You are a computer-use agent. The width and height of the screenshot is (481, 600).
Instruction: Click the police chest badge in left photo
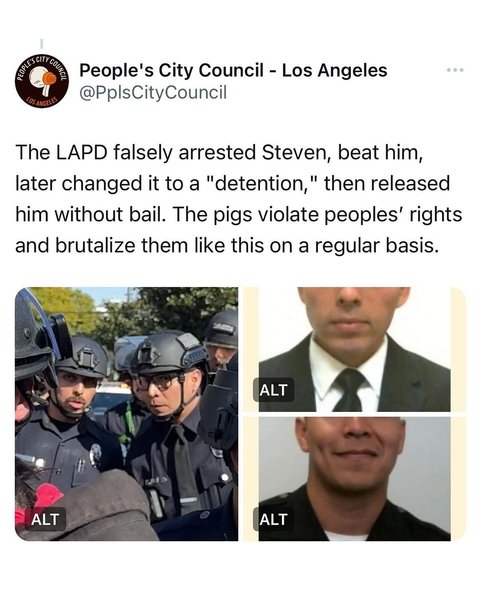click(95, 454)
